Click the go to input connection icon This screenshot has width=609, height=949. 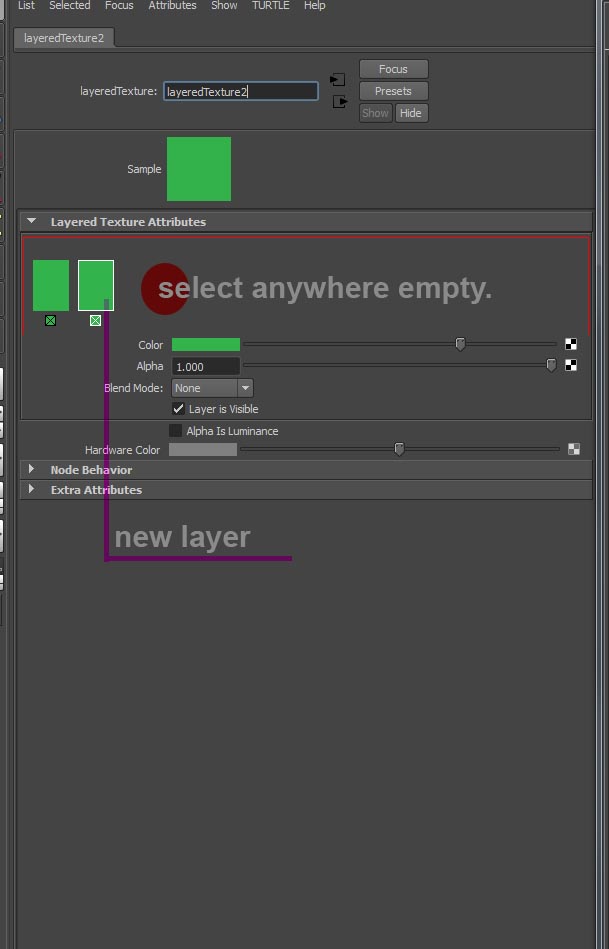point(338,79)
